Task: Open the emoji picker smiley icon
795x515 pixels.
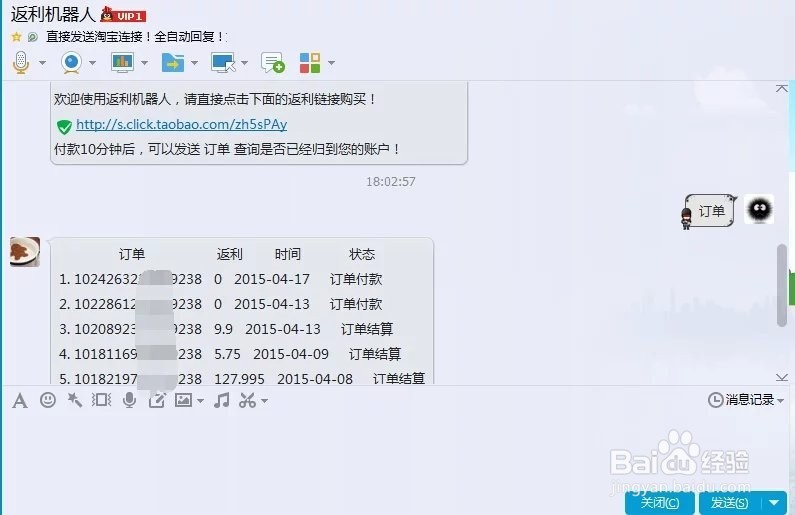Action: pos(48,400)
